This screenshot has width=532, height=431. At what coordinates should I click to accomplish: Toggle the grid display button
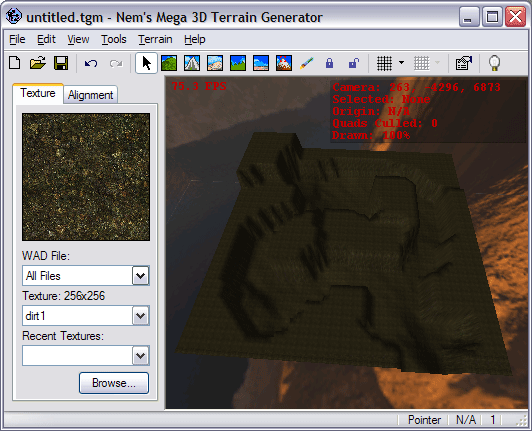(x=384, y=63)
